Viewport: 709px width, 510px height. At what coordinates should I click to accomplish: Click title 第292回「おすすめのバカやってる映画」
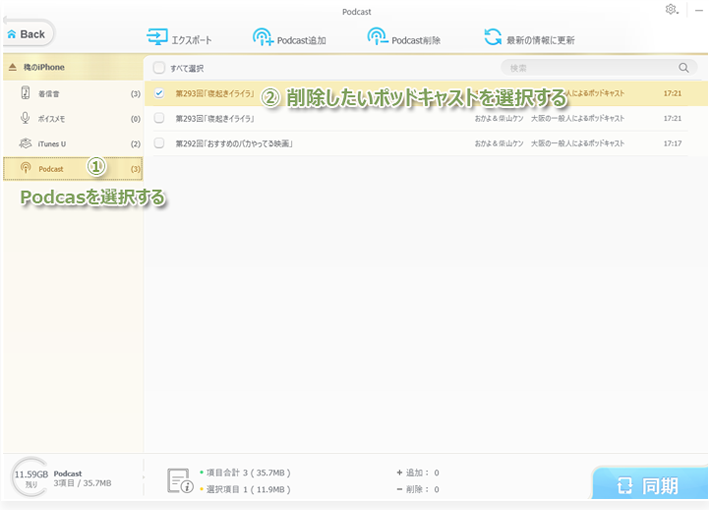tap(234, 144)
